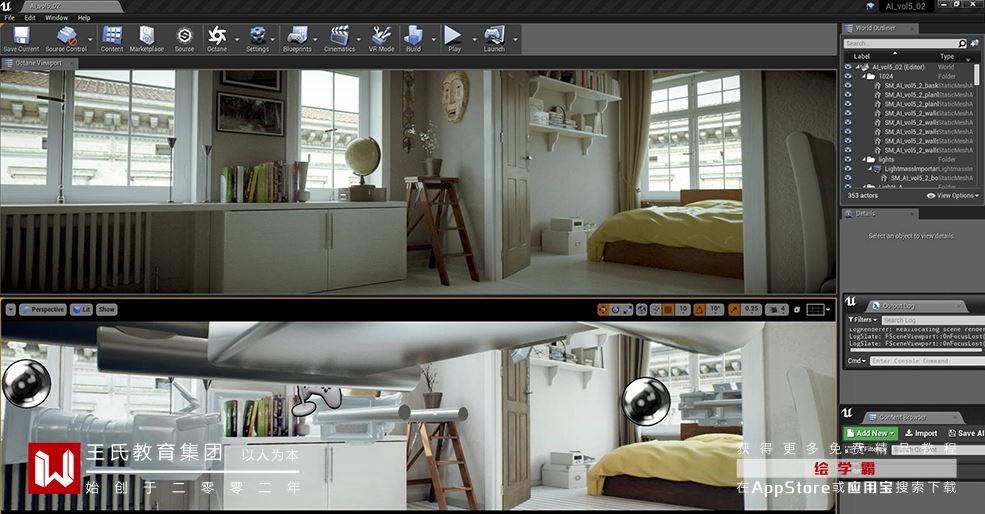
Task: Open the viewport options arrow beside Perspective
Action: pos(10,309)
